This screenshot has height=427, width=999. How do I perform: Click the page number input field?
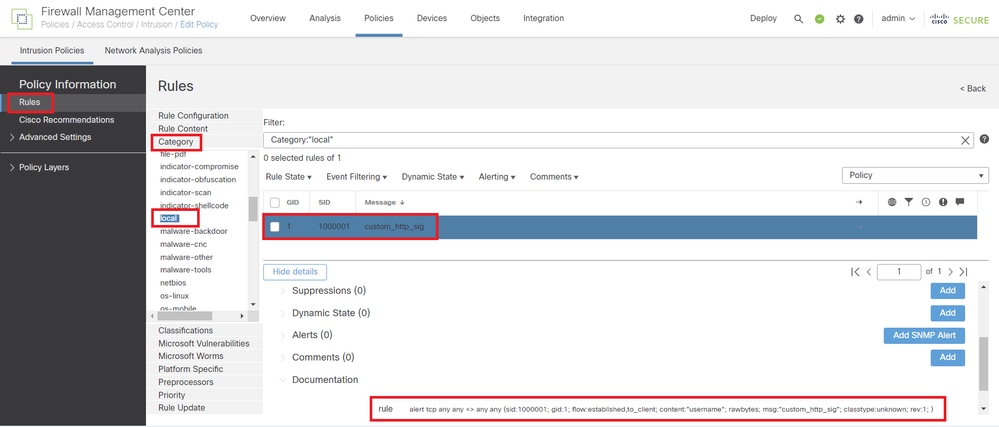pyautogui.click(x=898, y=271)
